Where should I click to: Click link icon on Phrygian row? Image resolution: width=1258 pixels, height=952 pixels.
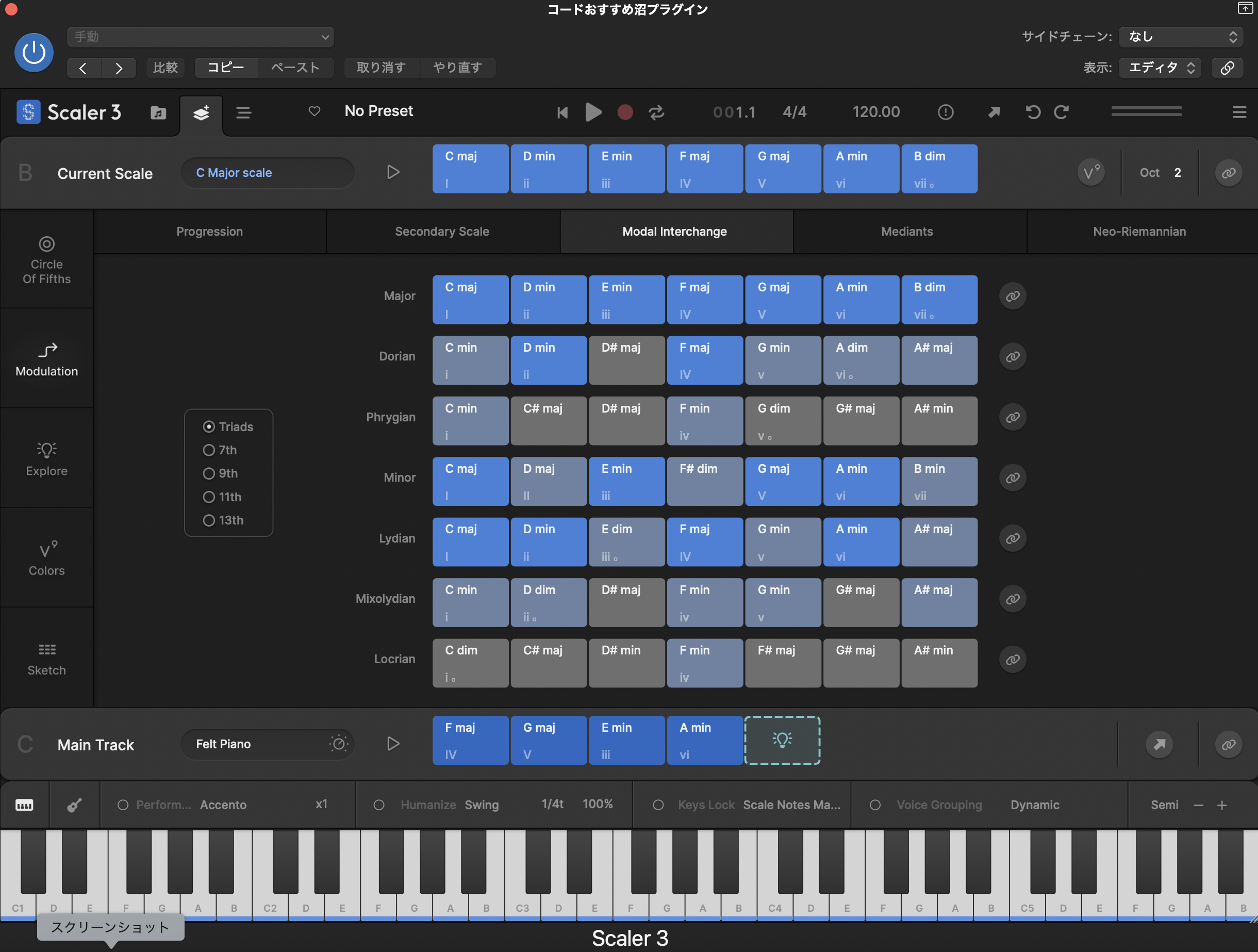1013,417
